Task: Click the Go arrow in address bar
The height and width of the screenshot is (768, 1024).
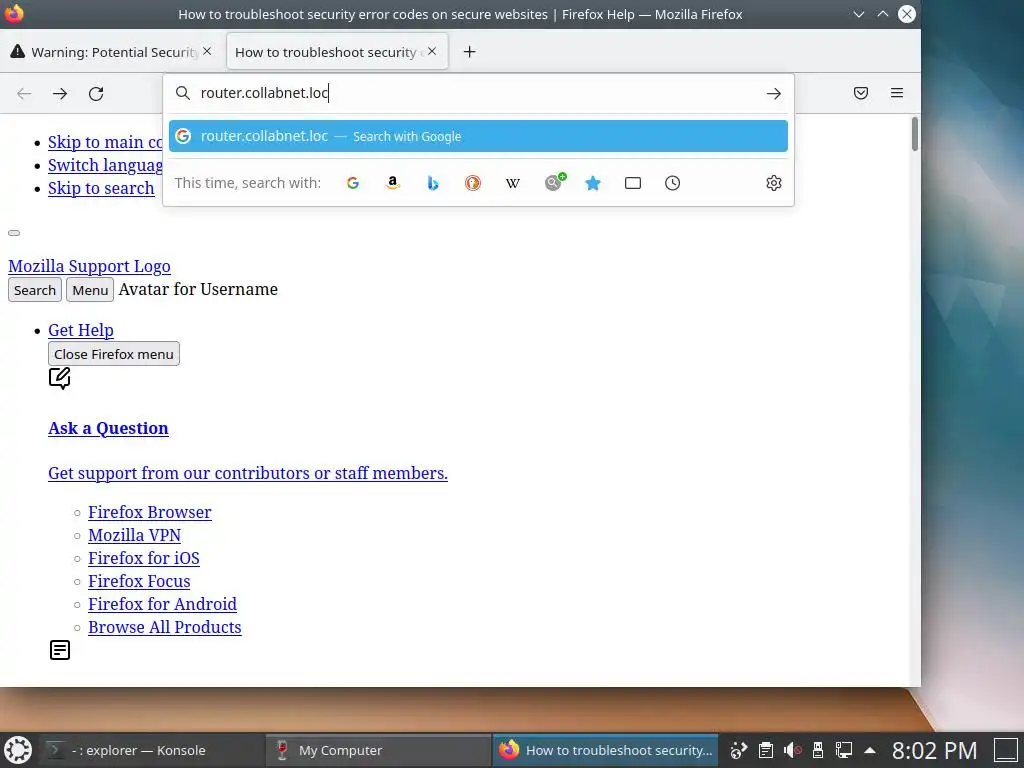Action: (774, 93)
